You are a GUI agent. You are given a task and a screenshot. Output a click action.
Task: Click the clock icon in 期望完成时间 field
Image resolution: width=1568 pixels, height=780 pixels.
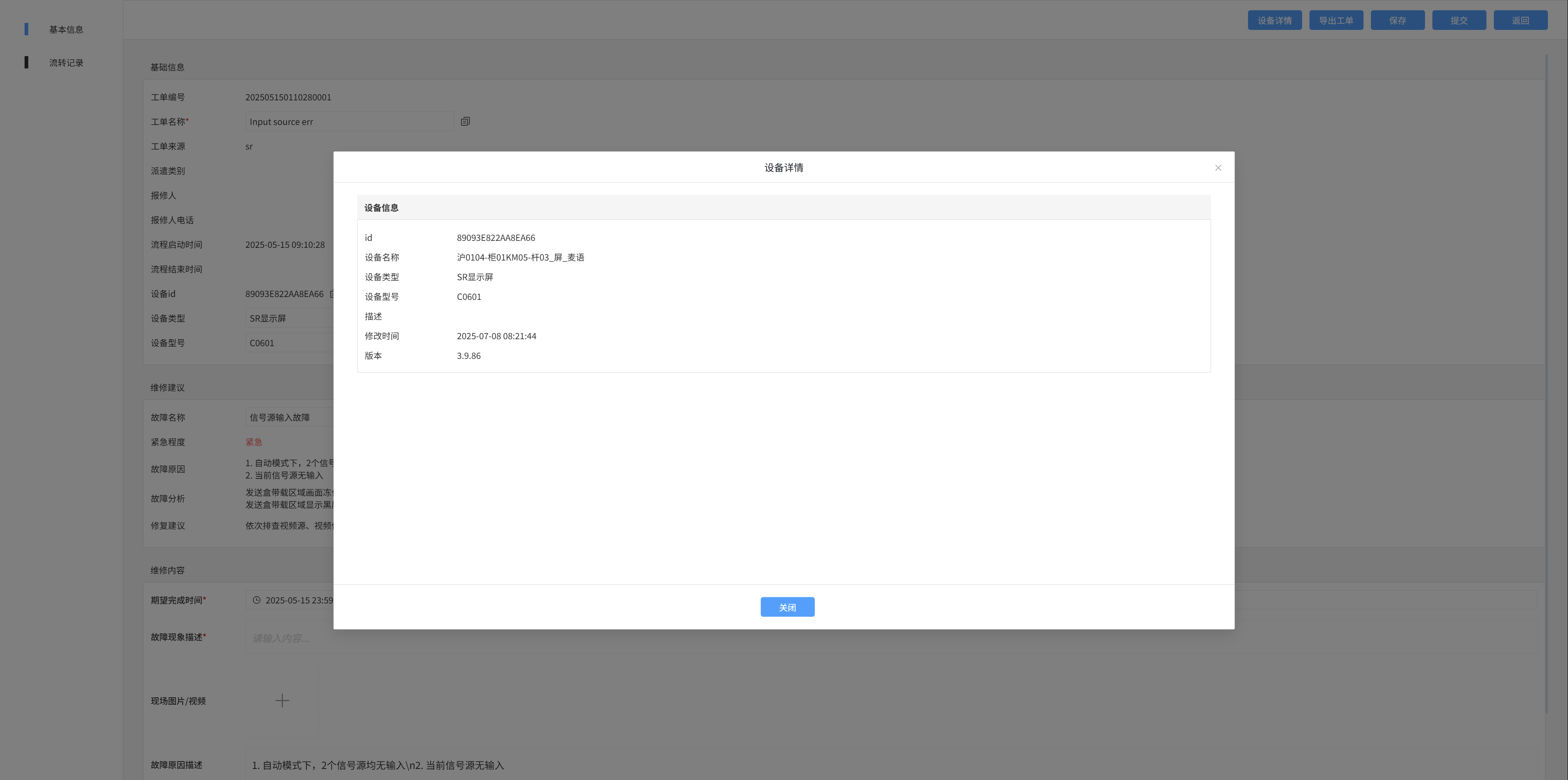click(x=257, y=600)
